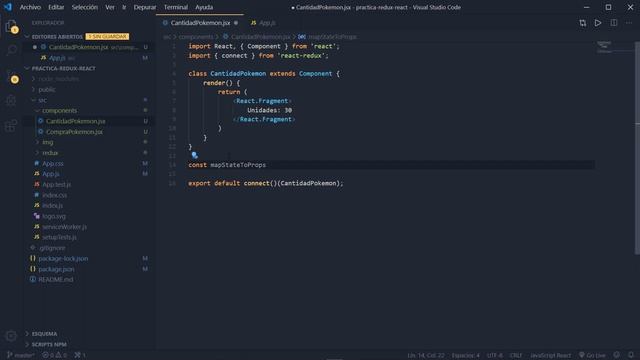Open README.md in file tree
Screen dimensions: 640x360
(x=56, y=280)
